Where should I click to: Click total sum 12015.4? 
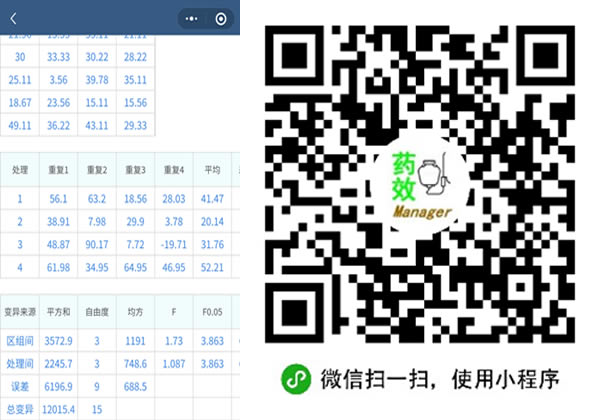pyautogui.click(x=58, y=410)
